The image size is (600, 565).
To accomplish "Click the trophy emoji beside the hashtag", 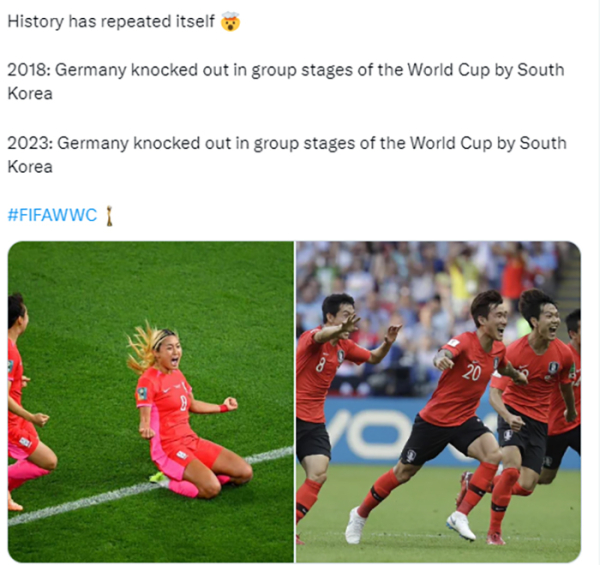I will point(109,216).
